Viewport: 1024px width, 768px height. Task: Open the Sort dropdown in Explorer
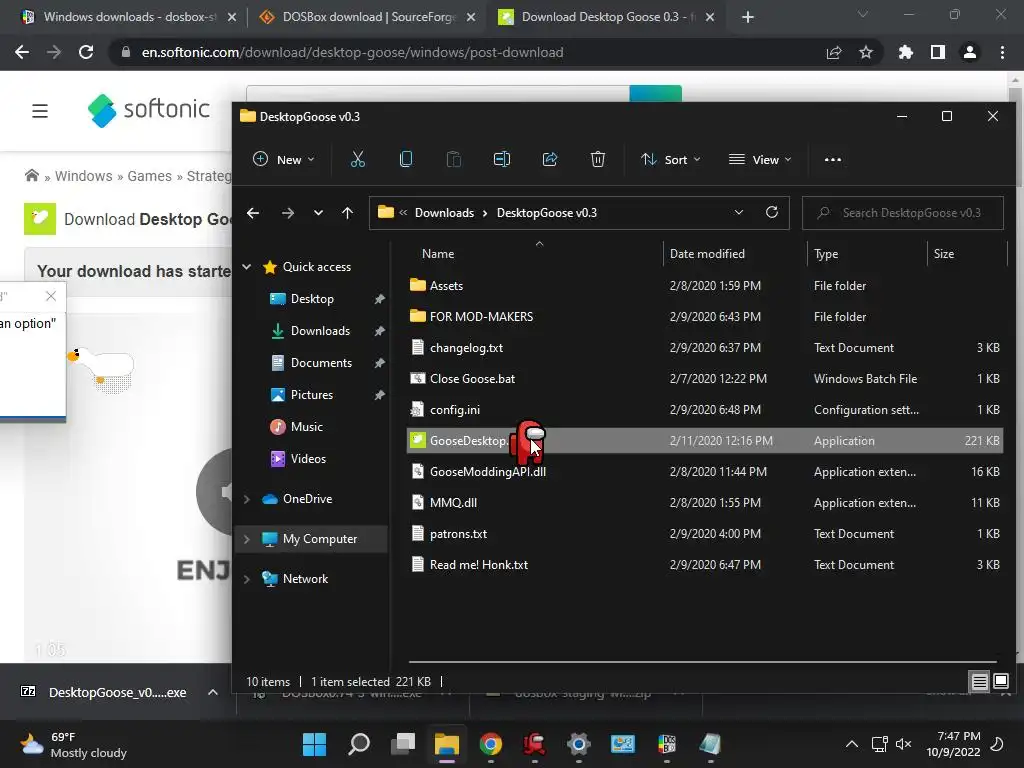click(x=671, y=159)
